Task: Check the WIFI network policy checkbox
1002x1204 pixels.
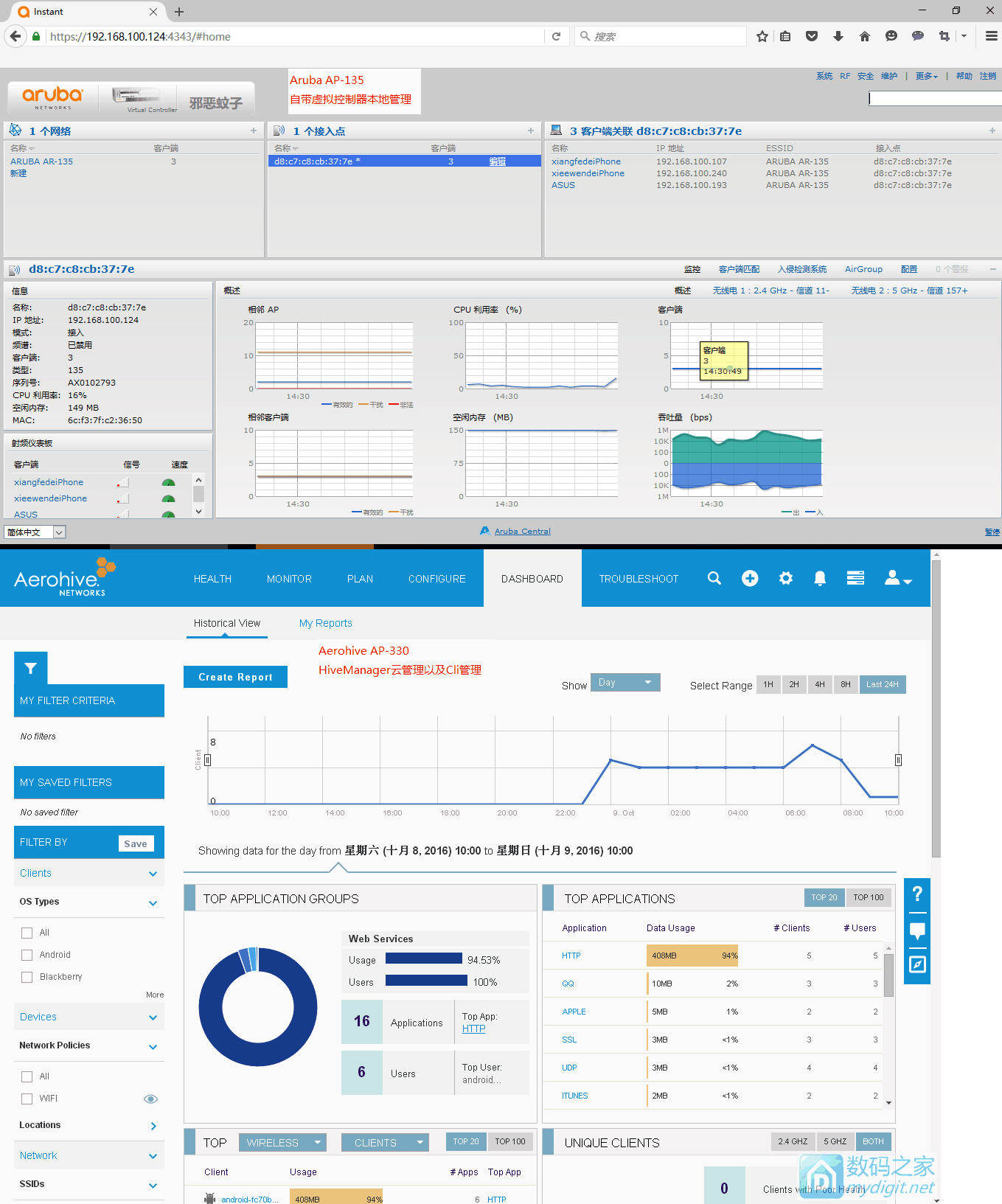Action: pyautogui.click(x=27, y=1099)
